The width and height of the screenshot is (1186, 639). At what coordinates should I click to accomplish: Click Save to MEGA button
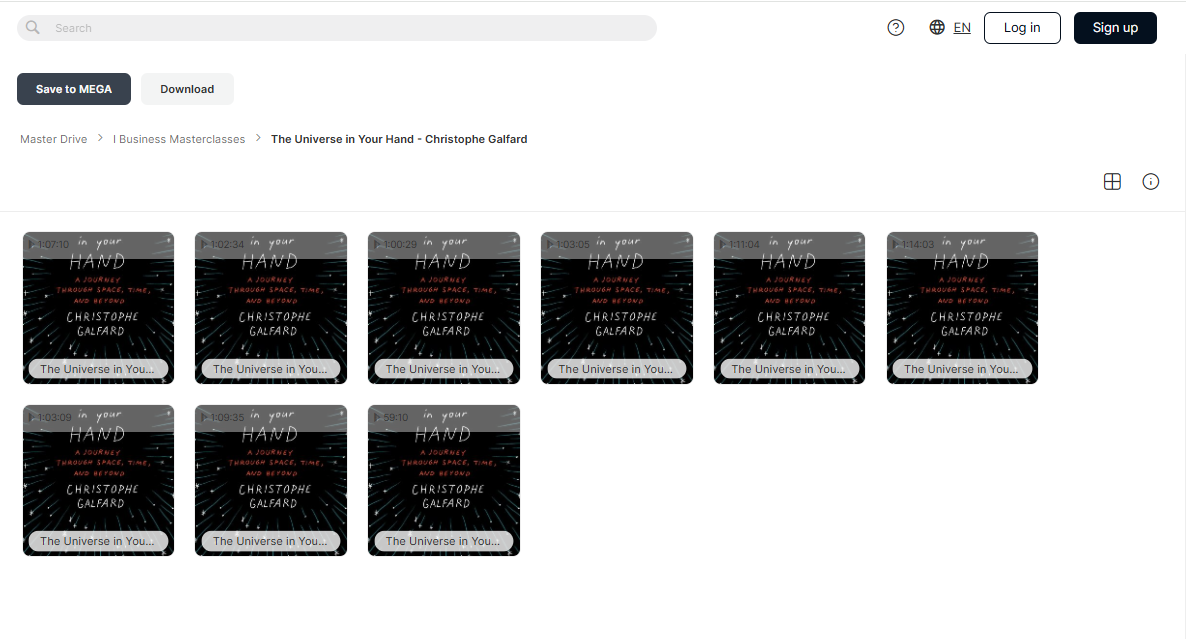[74, 89]
